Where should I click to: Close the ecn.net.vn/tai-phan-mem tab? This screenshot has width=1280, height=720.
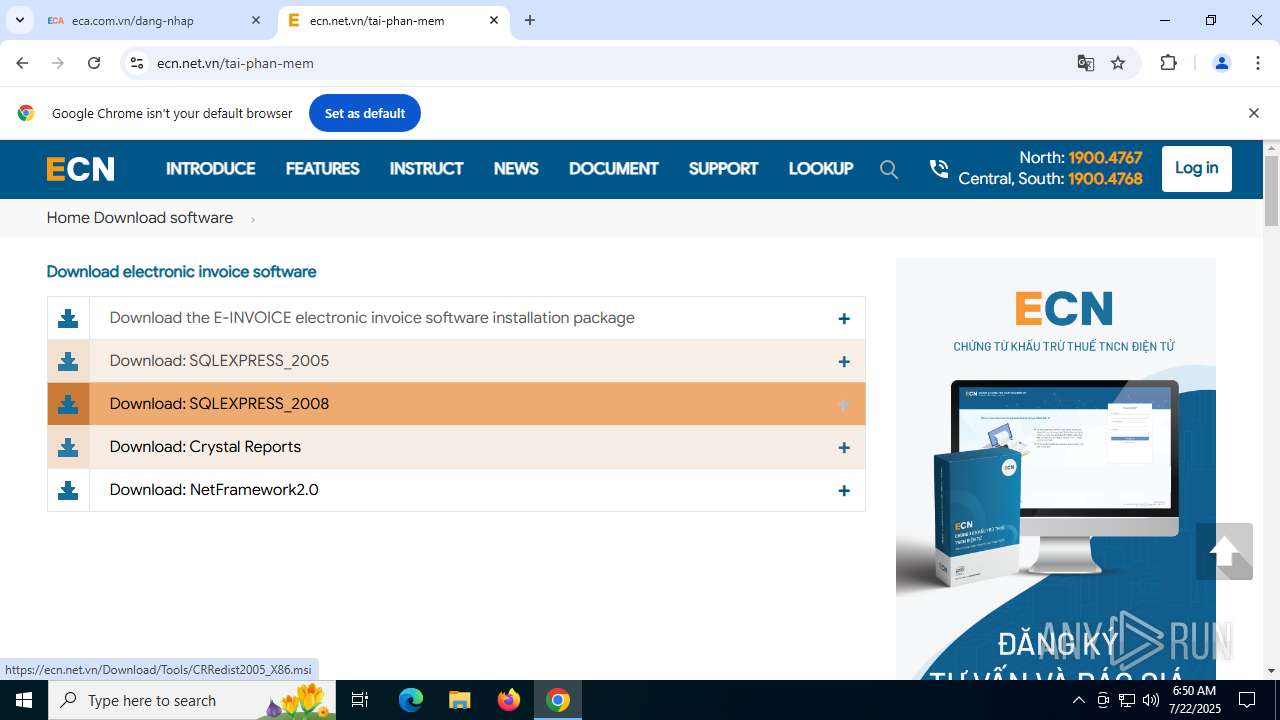(494, 20)
